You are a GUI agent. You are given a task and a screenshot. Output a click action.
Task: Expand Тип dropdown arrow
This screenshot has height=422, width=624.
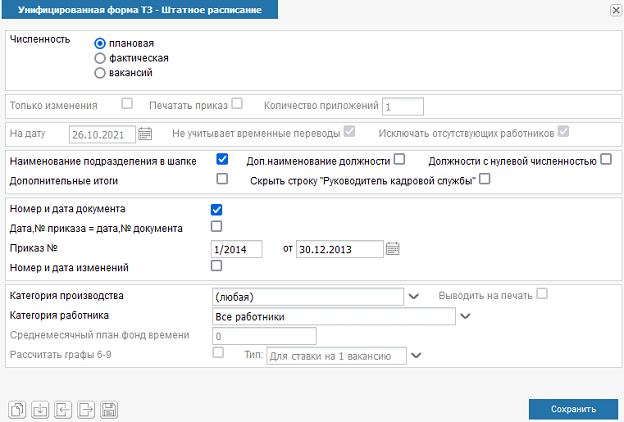416,356
